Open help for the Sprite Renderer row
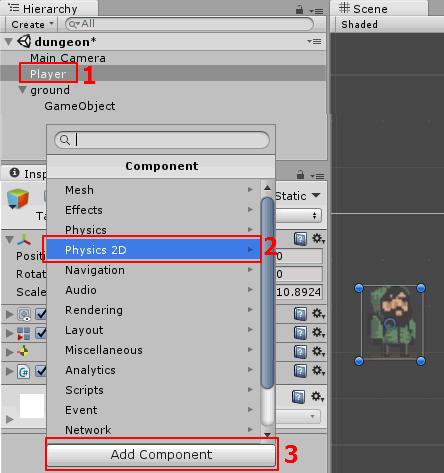 pos(300,314)
